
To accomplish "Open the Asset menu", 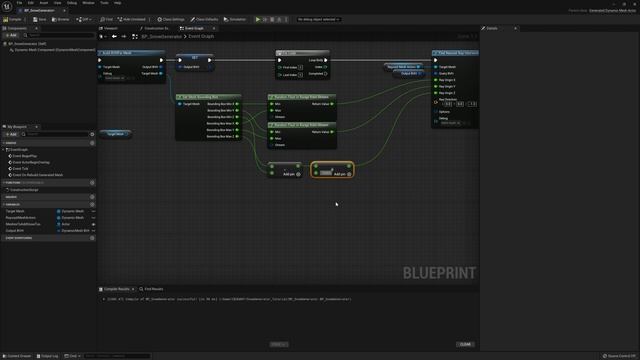I will 44,3.
